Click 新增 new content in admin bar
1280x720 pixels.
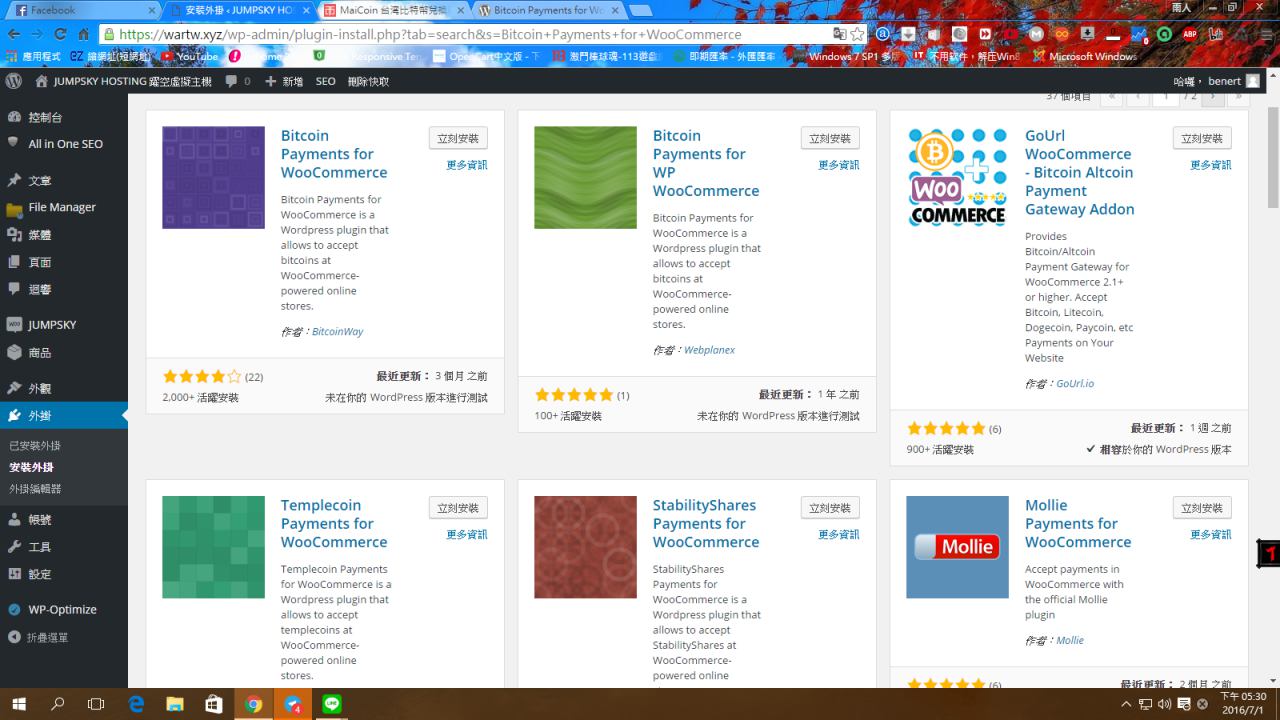[285, 81]
